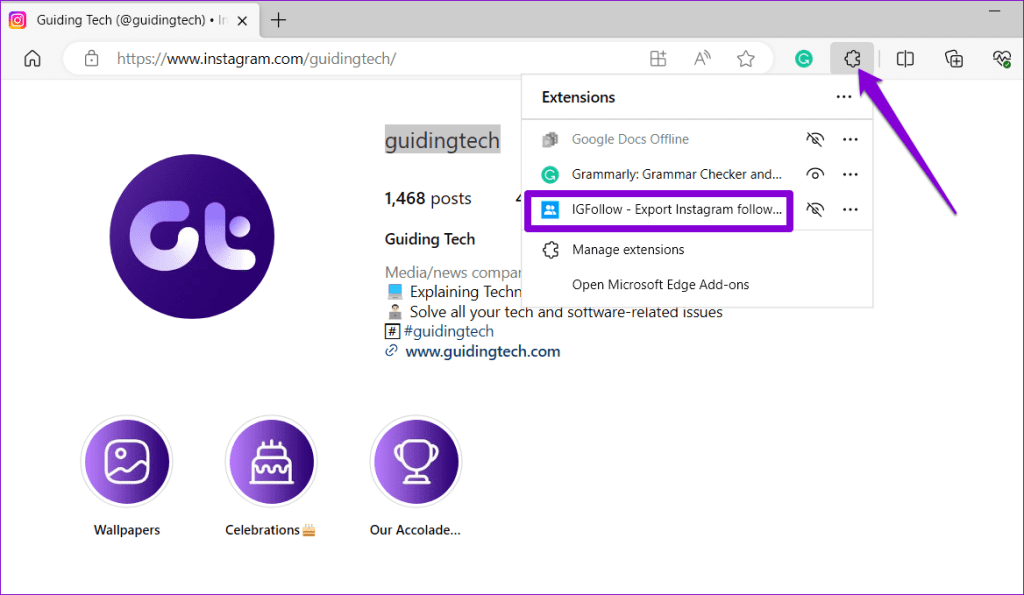Toggle Grammarly toolbar visibility eye icon
This screenshot has width=1024, height=595.
815,174
